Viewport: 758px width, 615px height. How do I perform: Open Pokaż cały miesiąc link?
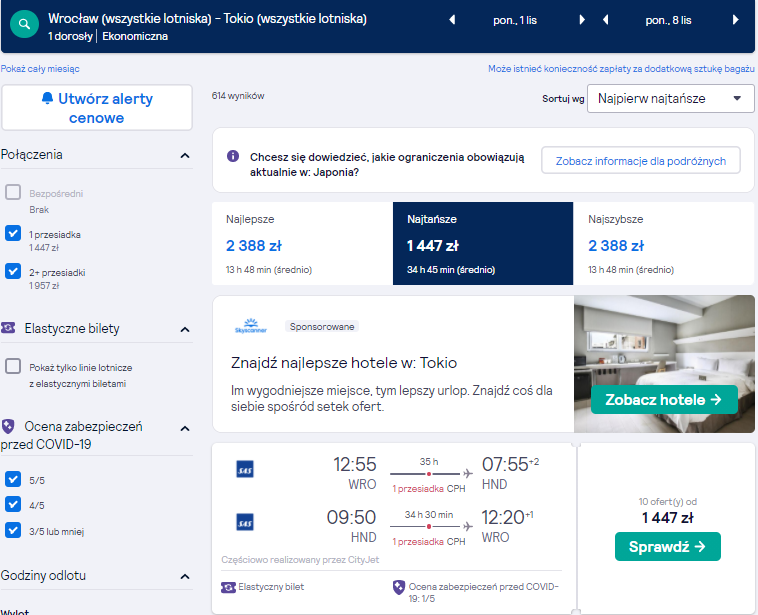tap(40, 69)
